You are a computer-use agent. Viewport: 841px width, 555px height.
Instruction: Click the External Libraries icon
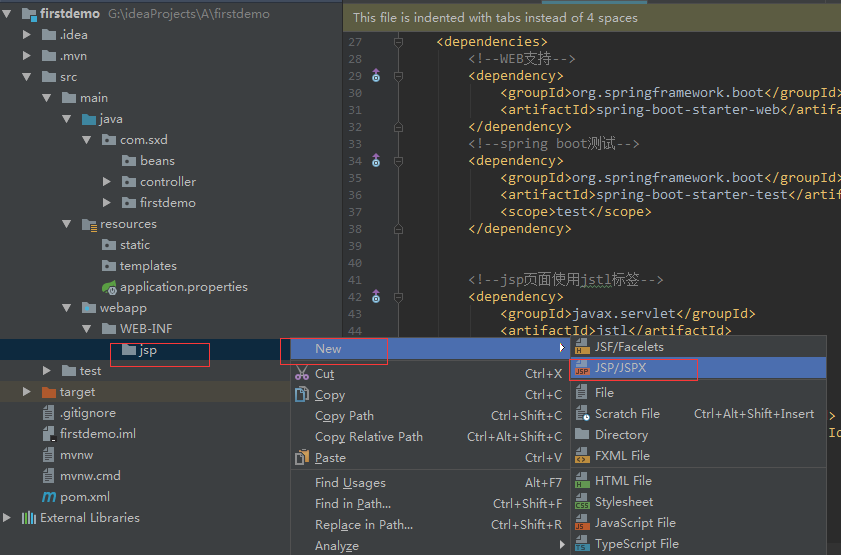point(29,518)
